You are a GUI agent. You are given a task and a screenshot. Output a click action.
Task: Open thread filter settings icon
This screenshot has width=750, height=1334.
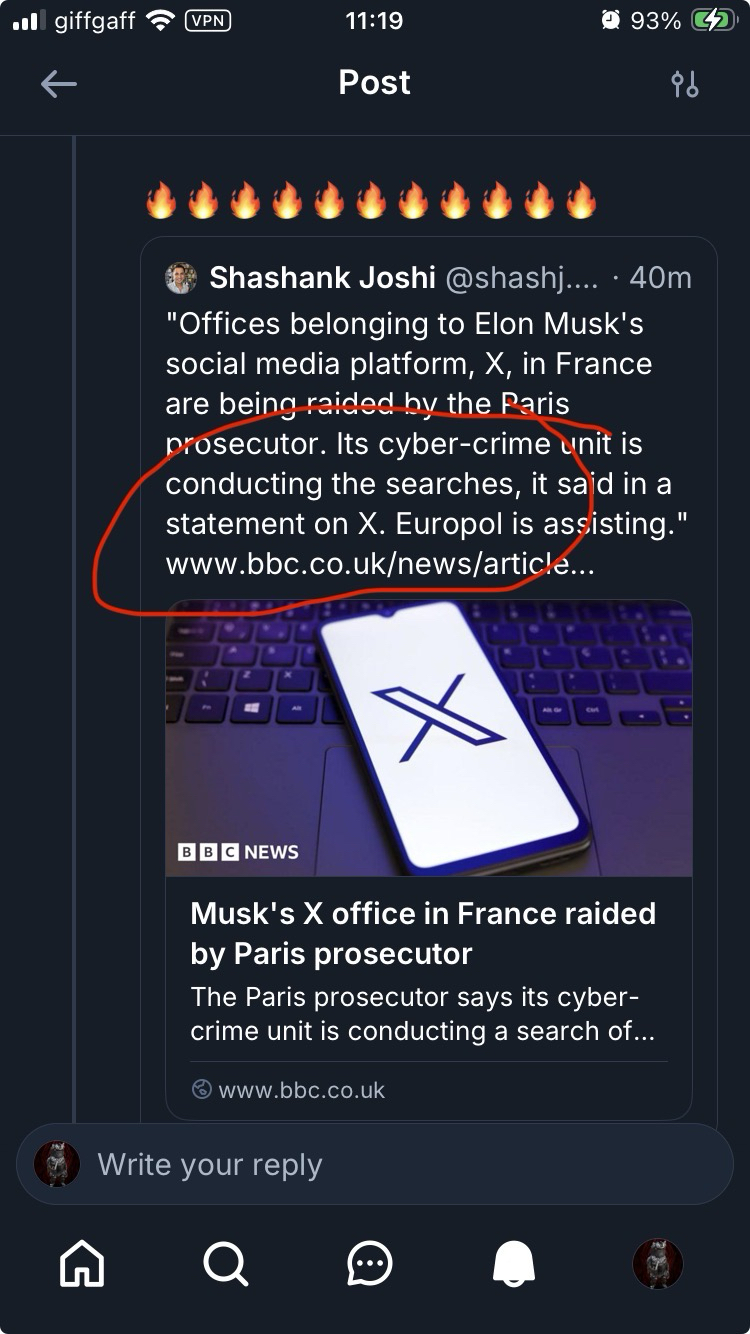pos(685,84)
